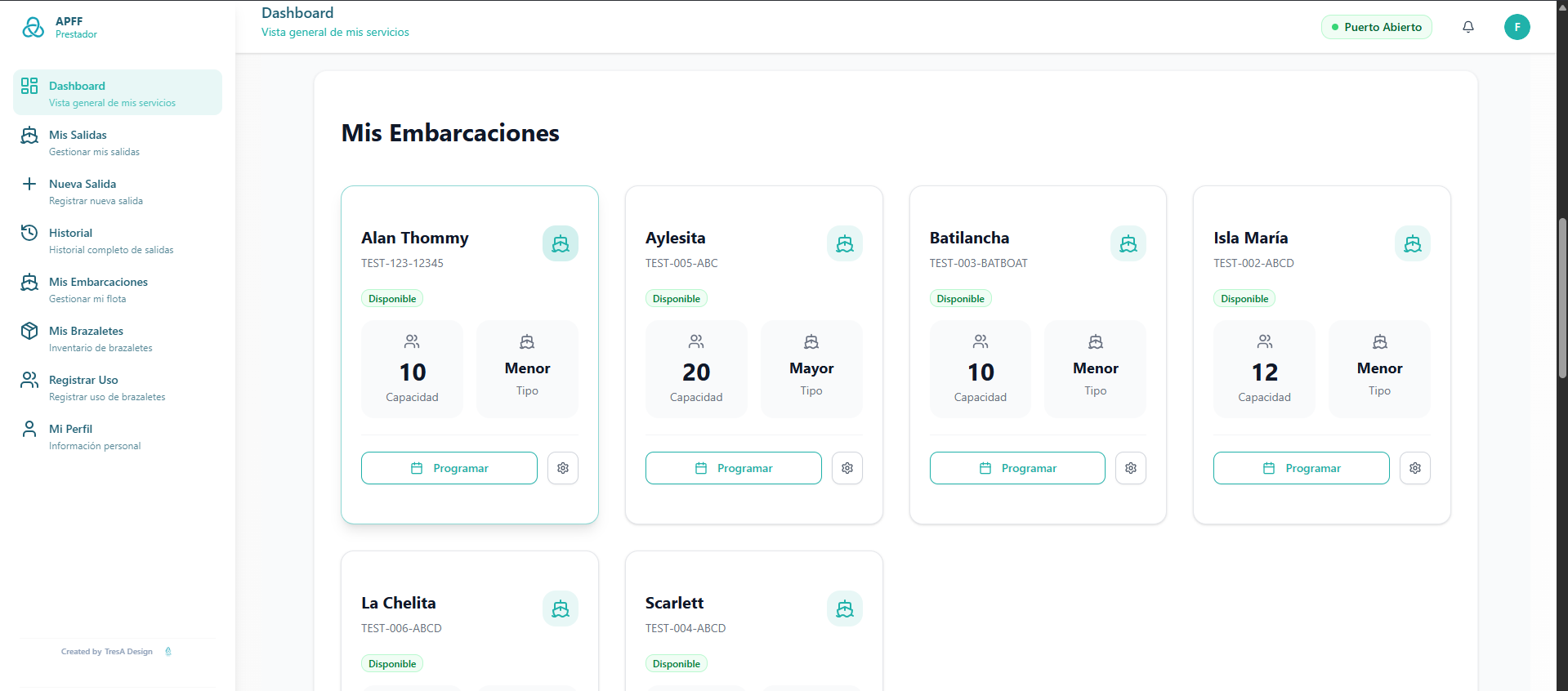This screenshot has height=691, width=1568.
Task: Open settings gear for Aylesita
Action: click(847, 468)
